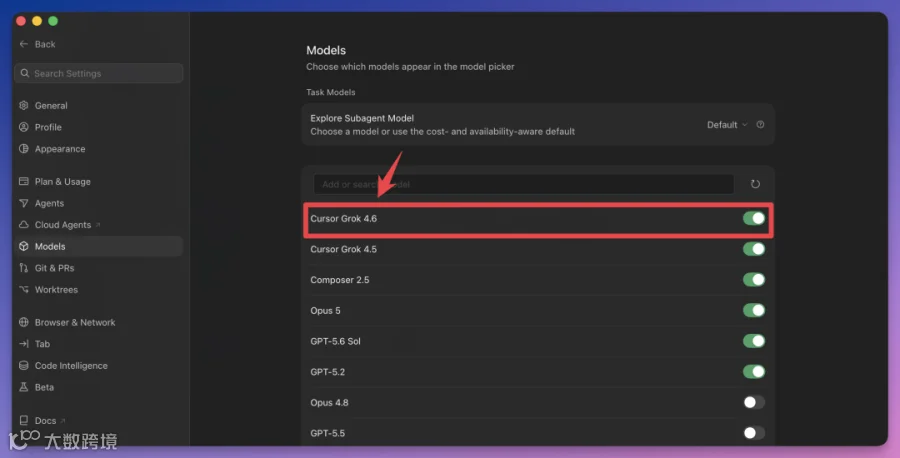Click the Beta flask icon
Screen dimensions: 900x458
[x=24, y=387]
